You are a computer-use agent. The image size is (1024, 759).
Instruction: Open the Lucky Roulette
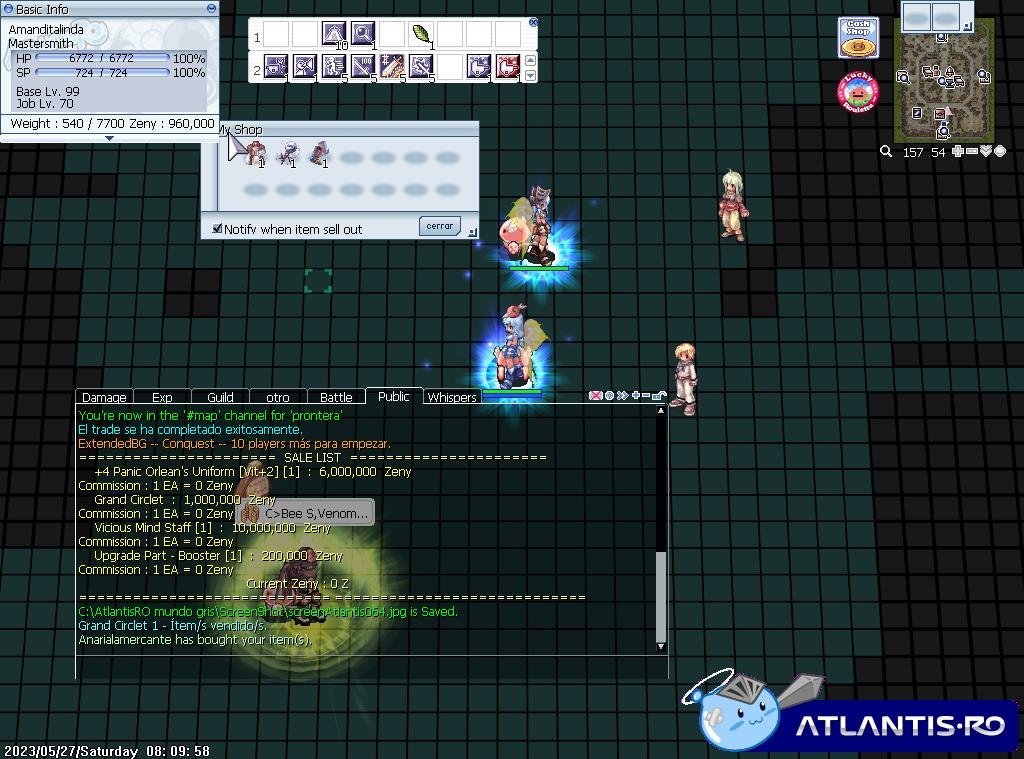point(858,92)
